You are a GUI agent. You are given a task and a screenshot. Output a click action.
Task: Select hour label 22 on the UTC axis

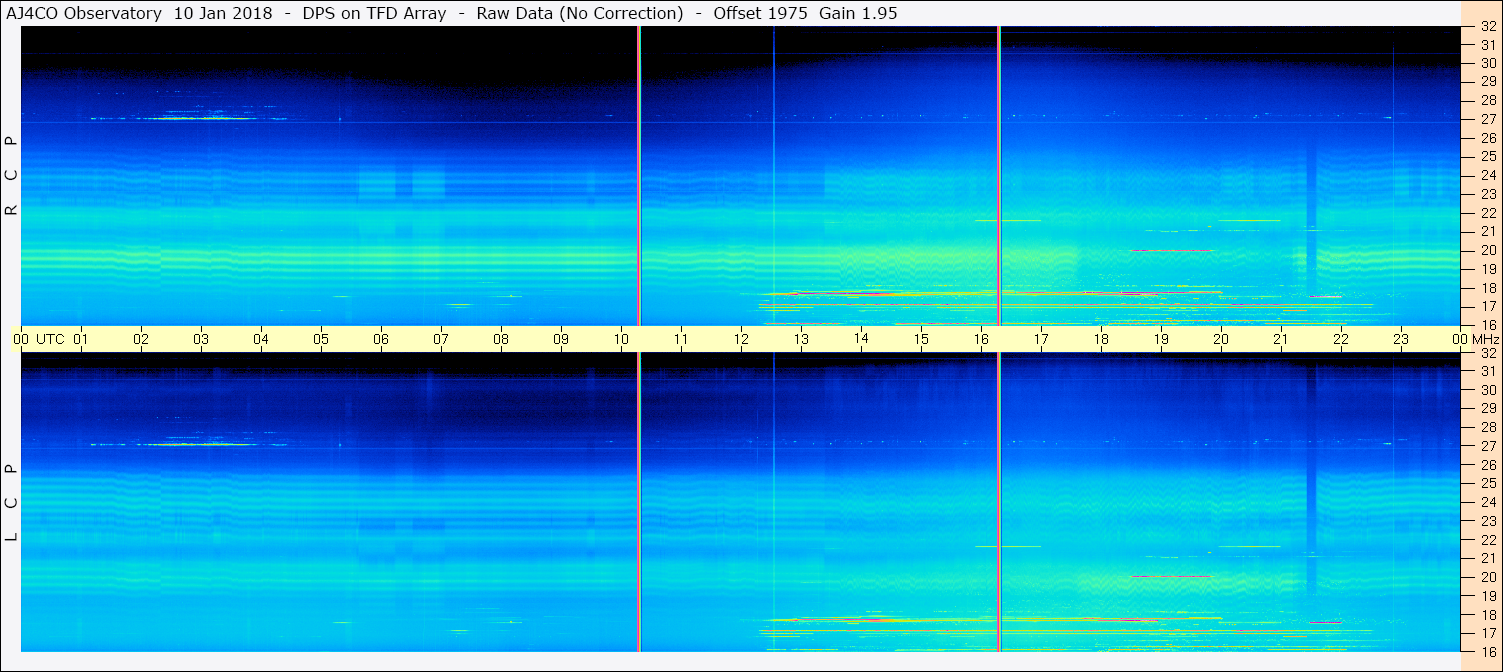(1341, 339)
